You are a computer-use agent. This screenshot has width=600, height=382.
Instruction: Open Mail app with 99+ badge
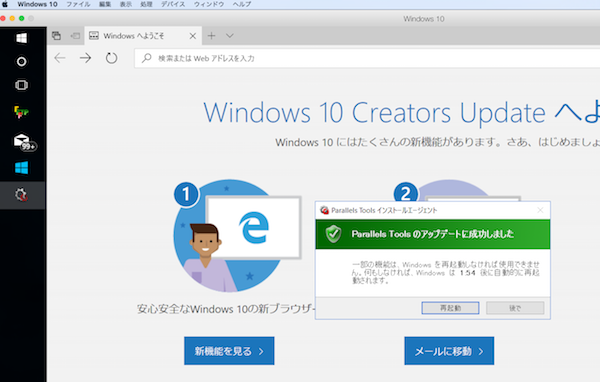tap(24, 142)
